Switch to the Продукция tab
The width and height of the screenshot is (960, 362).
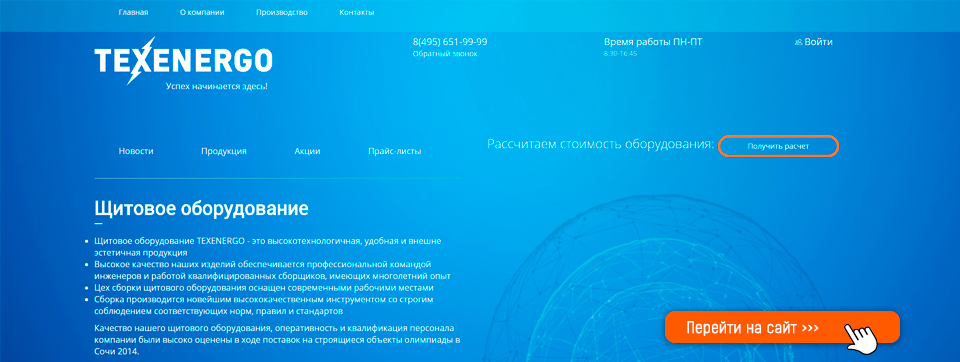point(223,151)
